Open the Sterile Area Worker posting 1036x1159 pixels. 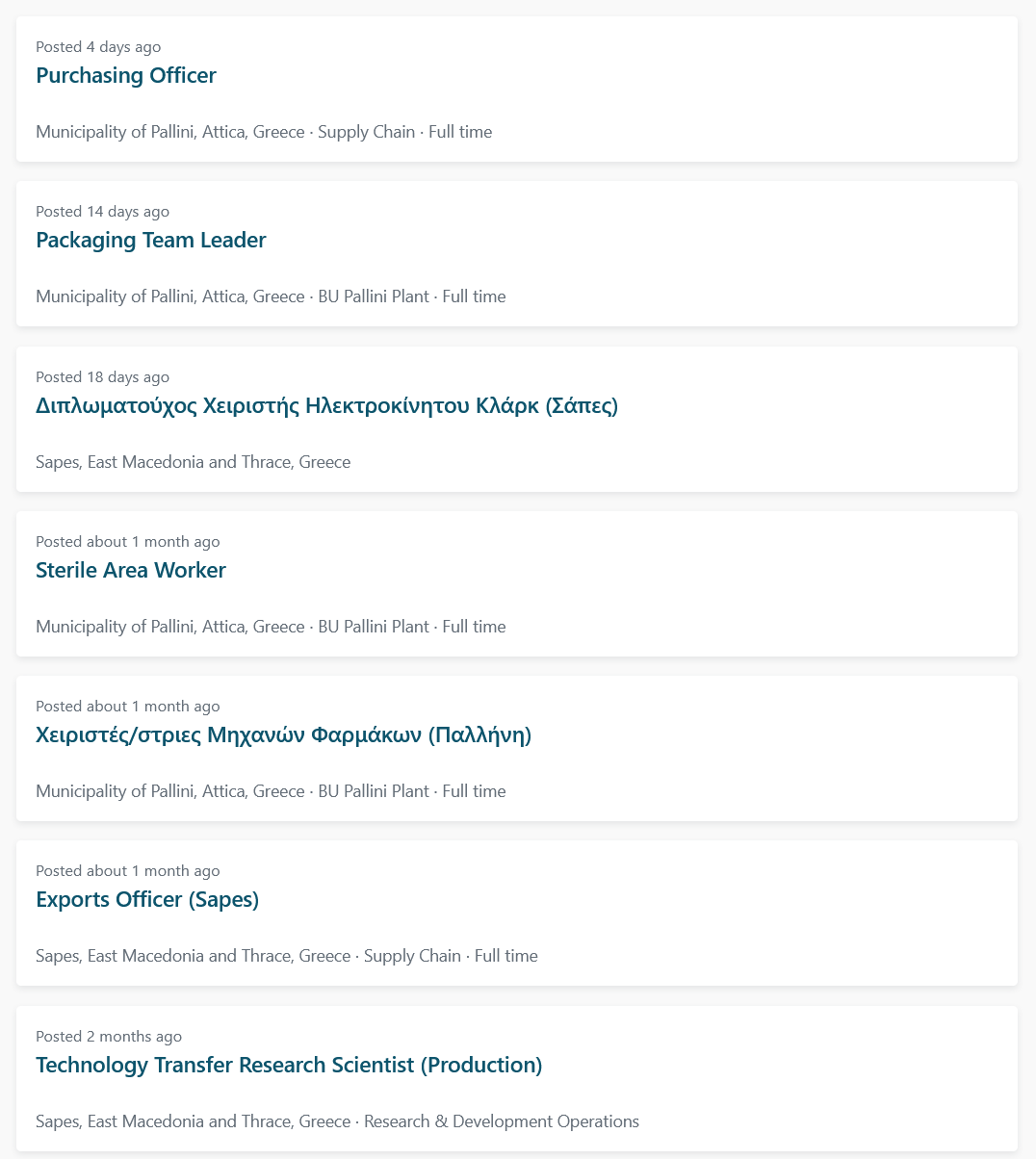[131, 570]
